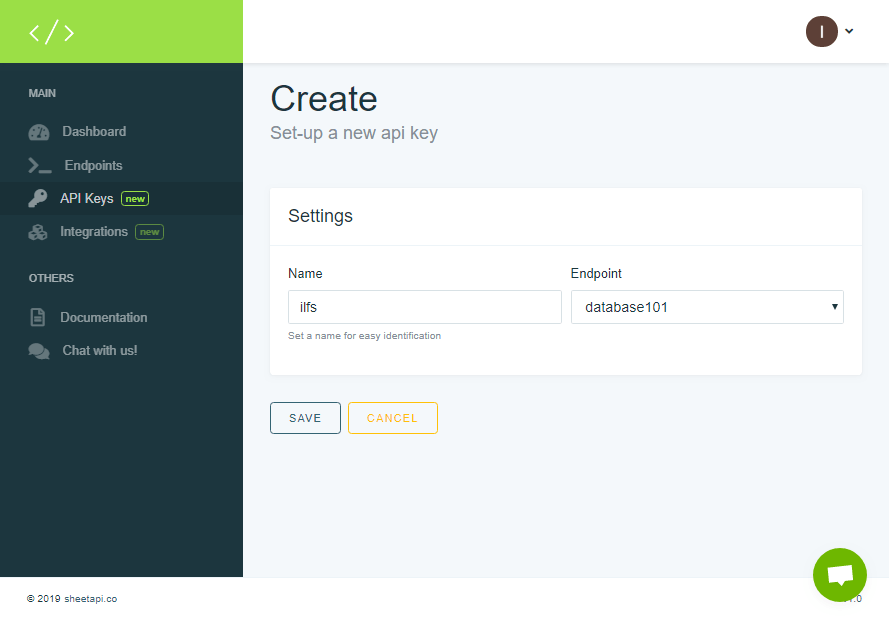The image size is (889, 620).
Task: Click the user avatar with letter I
Action: 822,32
